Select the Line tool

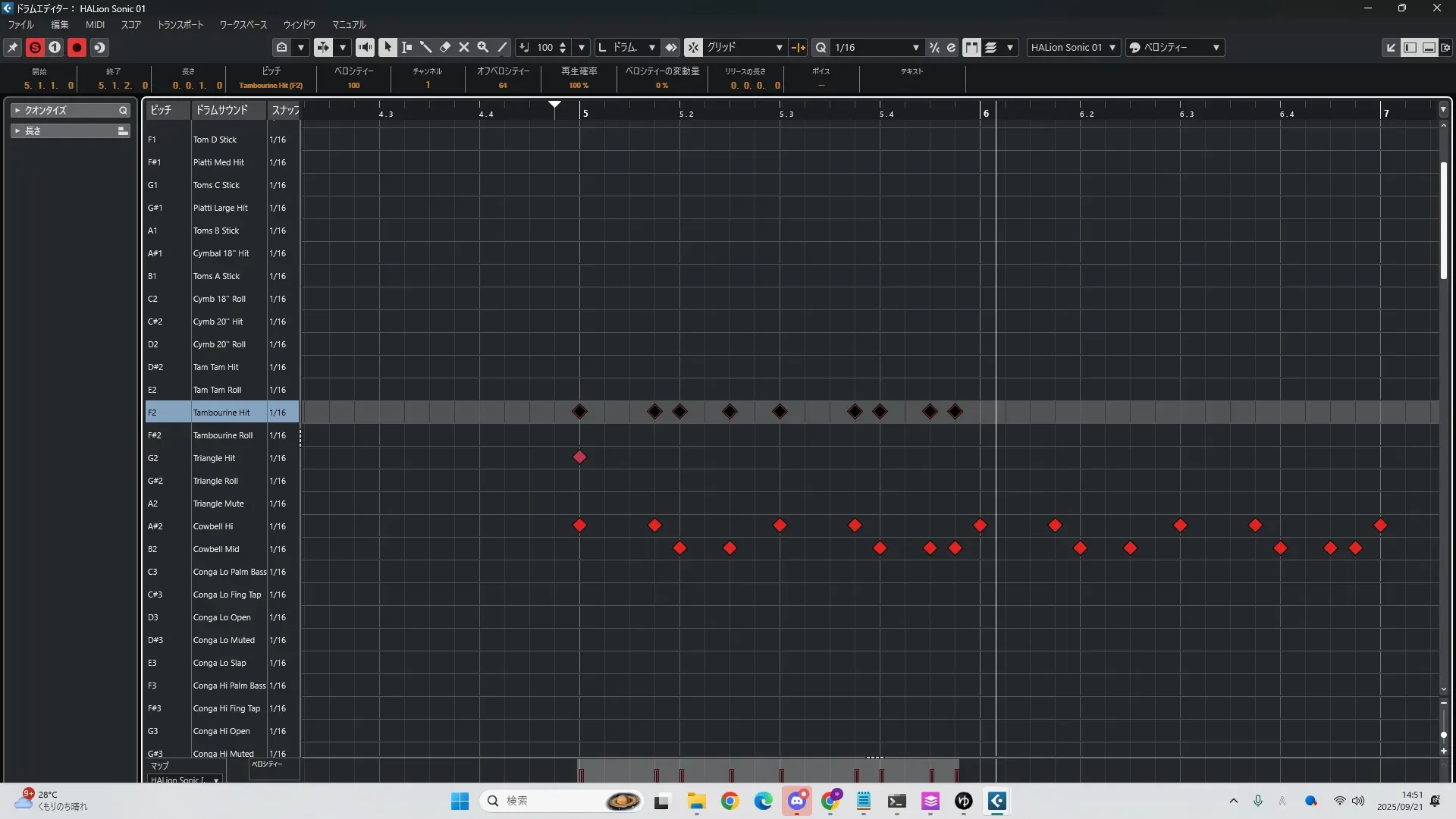502,48
